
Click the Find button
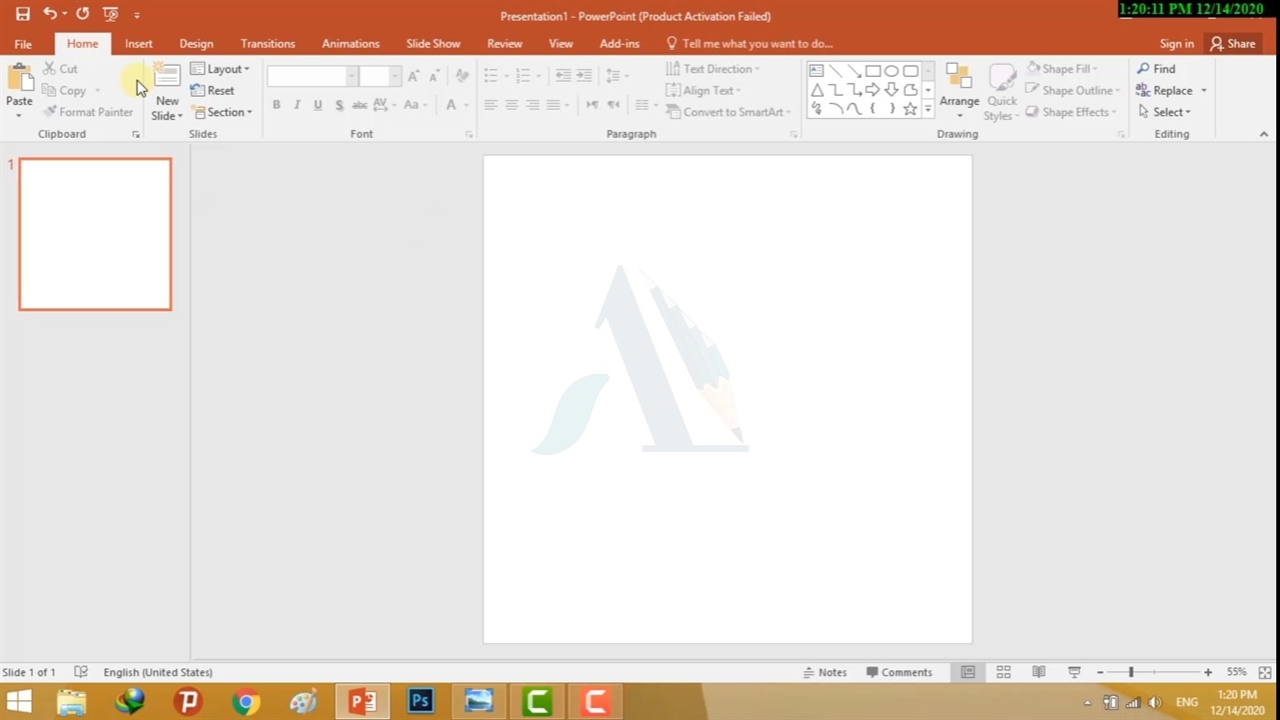coord(1156,69)
